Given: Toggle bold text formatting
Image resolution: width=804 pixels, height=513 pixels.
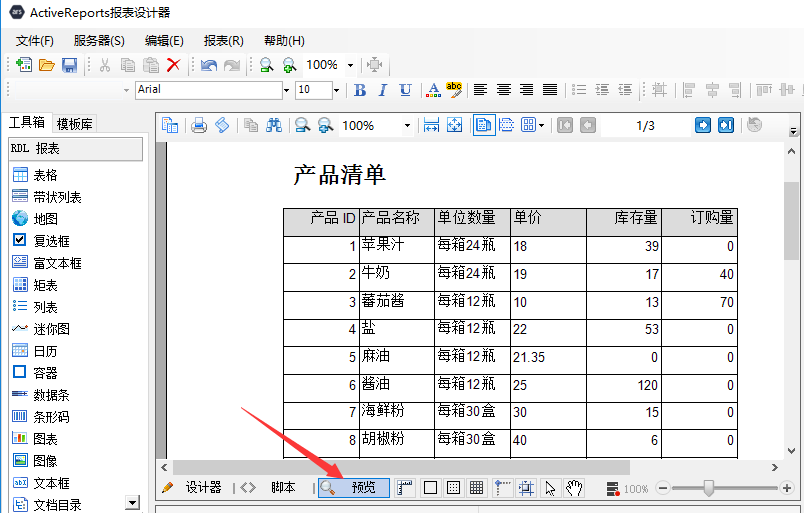Looking at the screenshot, I should [x=360, y=90].
